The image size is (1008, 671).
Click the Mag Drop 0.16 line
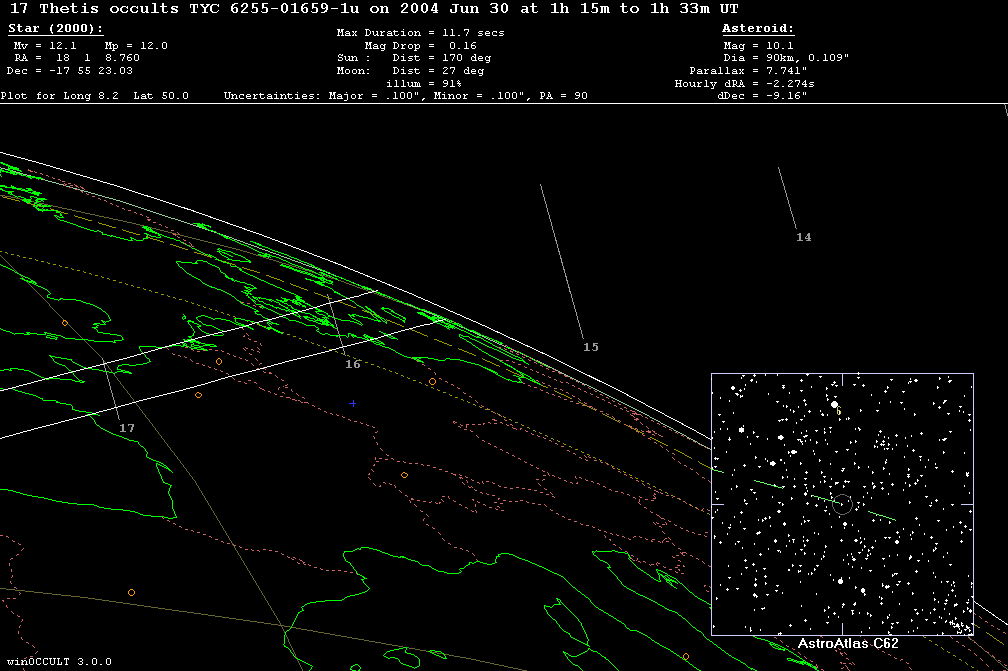420,46
